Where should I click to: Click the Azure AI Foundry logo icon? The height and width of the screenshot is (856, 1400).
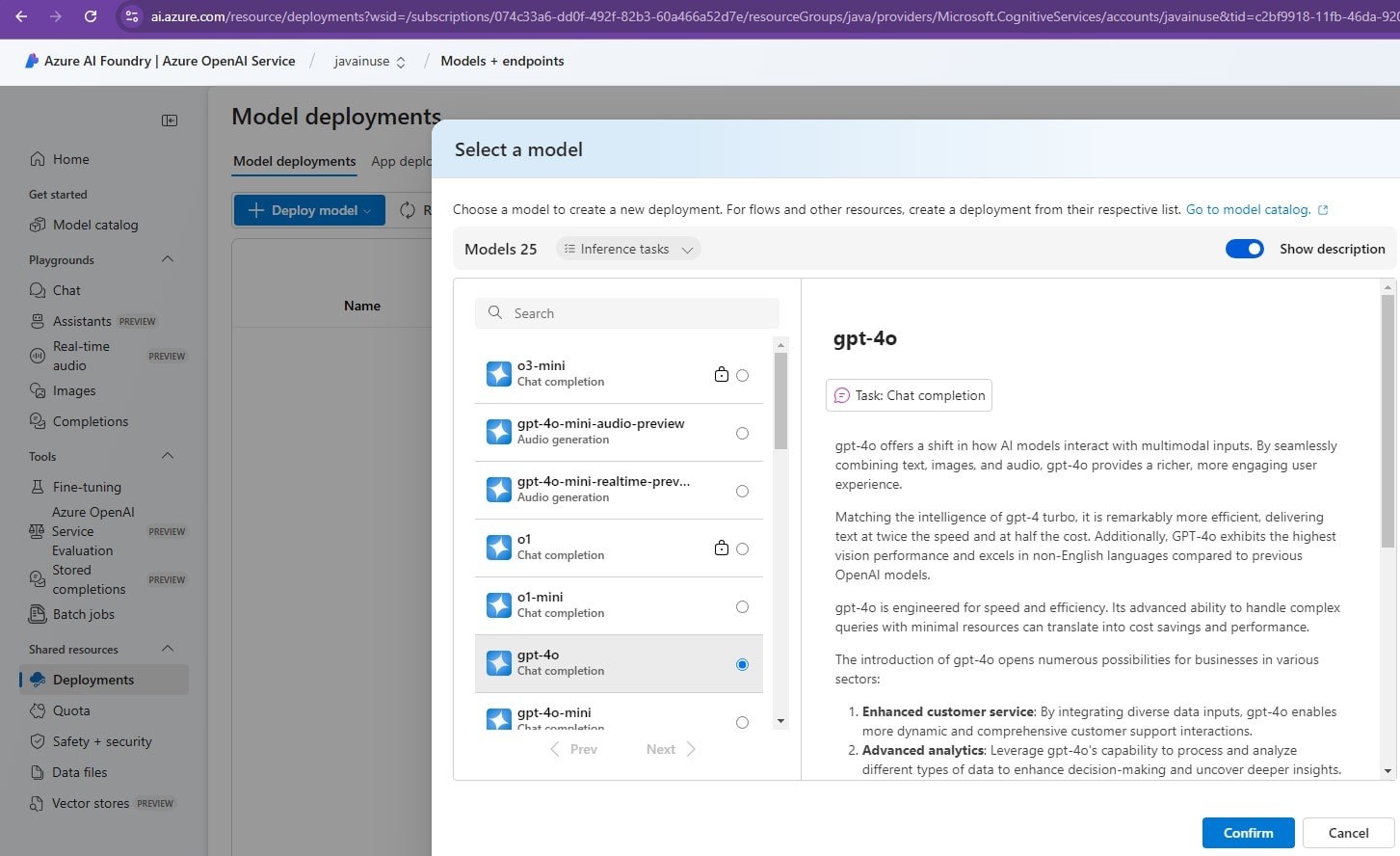[32, 61]
